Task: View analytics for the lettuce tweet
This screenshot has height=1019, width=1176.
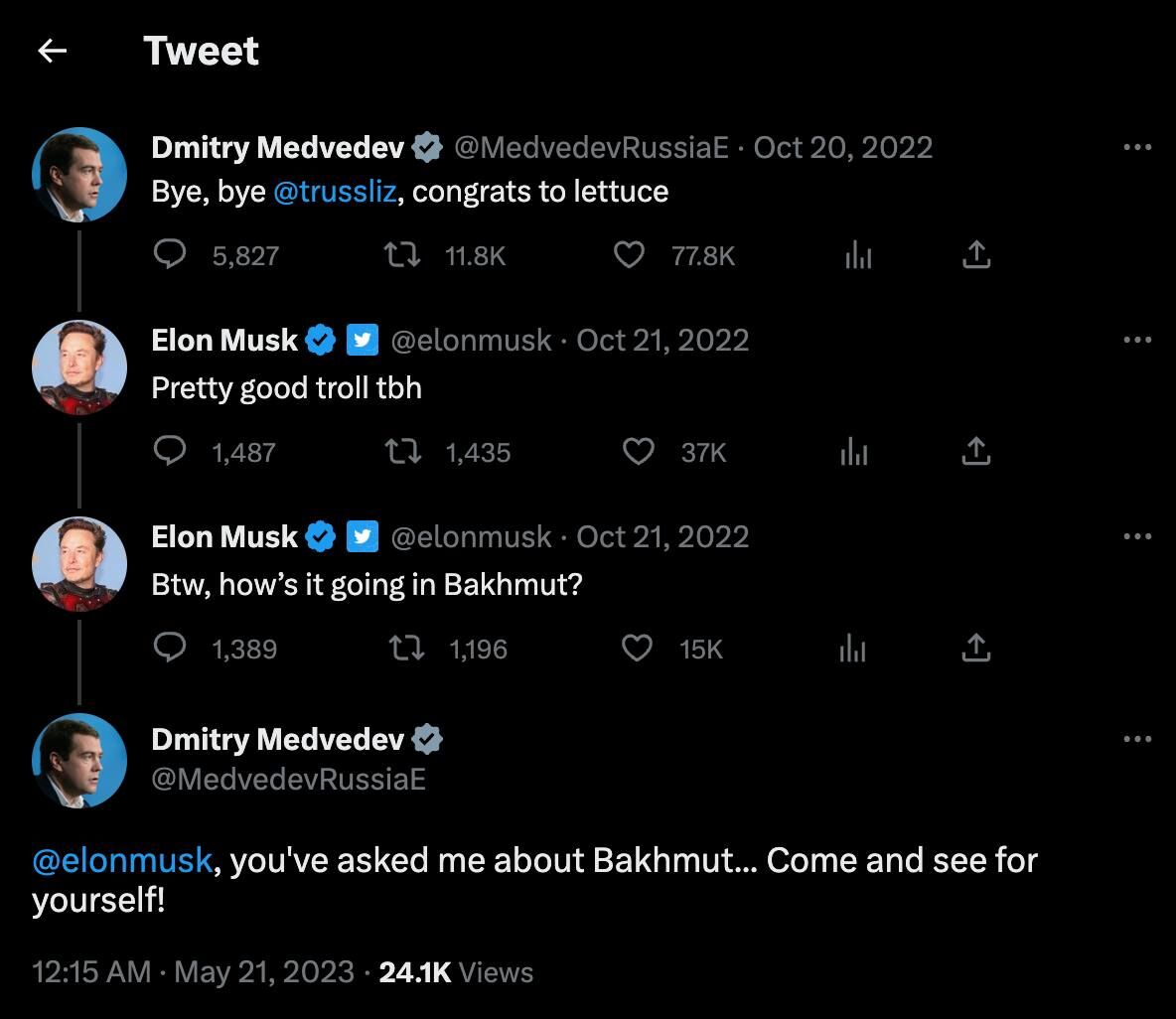Action: 857,255
